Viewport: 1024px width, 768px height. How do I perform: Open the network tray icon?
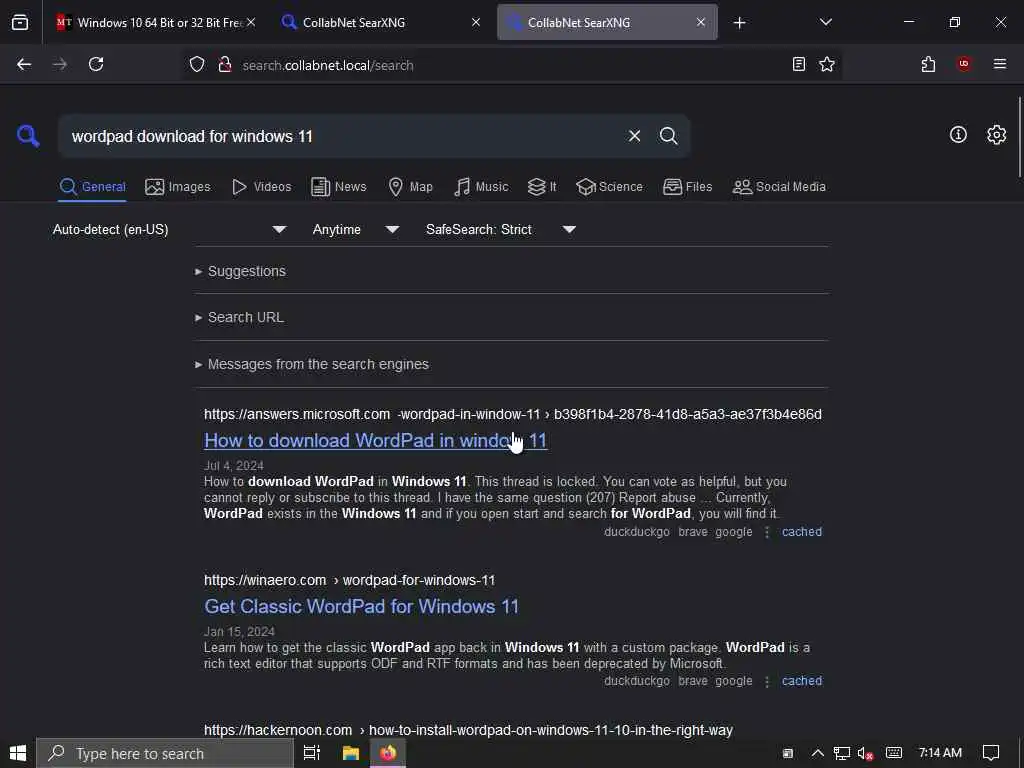pos(842,754)
